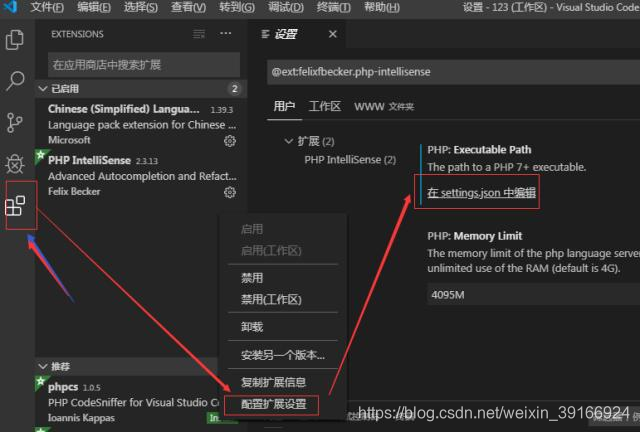
Task: Click the enabled extensions count badge 2
Action: [x=234, y=89]
